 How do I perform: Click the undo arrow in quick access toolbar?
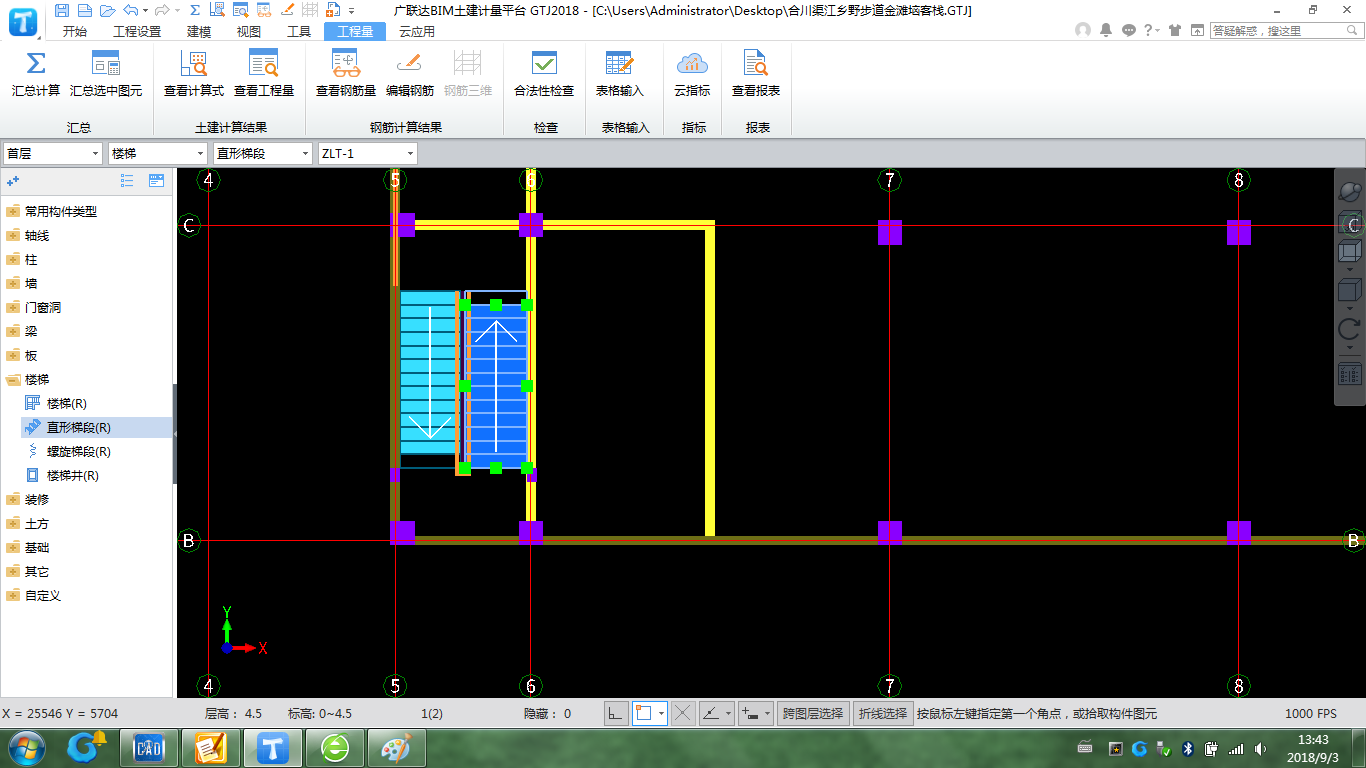click(131, 10)
